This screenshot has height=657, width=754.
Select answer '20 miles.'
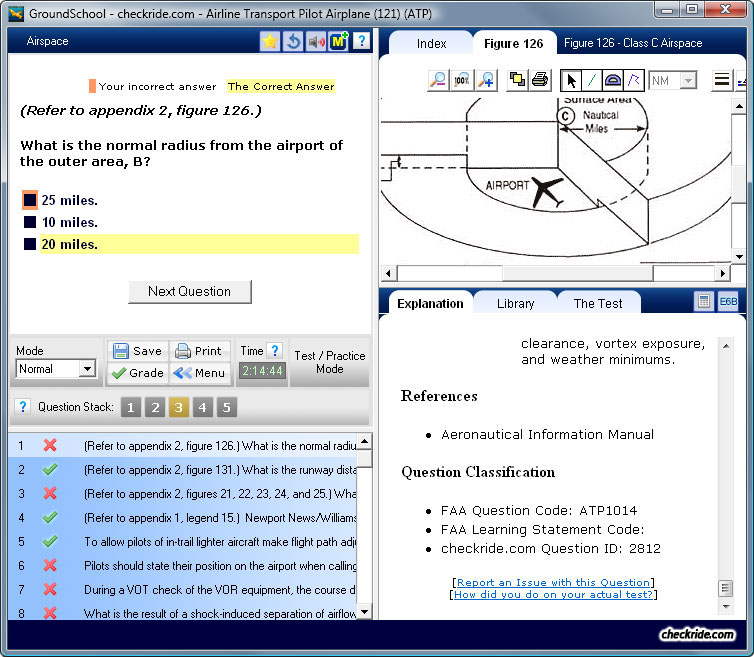tap(30, 244)
